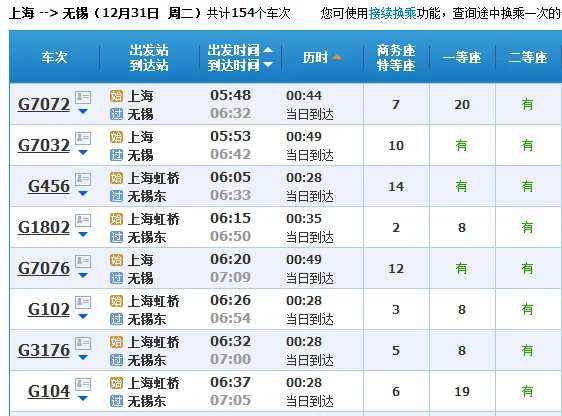This screenshot has width=562, height=416.
Task: Click origin-station badge in G7072 row
Action: coord(116,96)
